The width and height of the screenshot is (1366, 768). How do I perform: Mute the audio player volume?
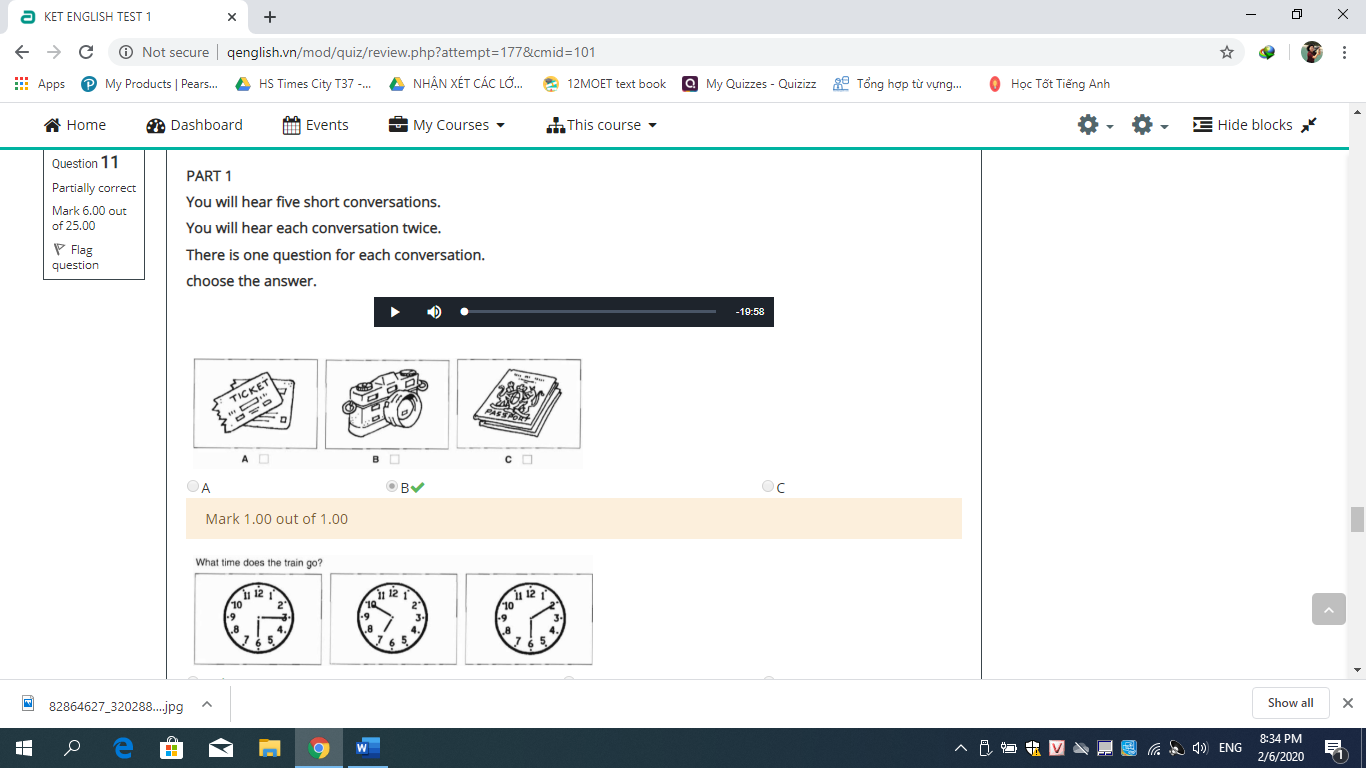tap(434, 312)
